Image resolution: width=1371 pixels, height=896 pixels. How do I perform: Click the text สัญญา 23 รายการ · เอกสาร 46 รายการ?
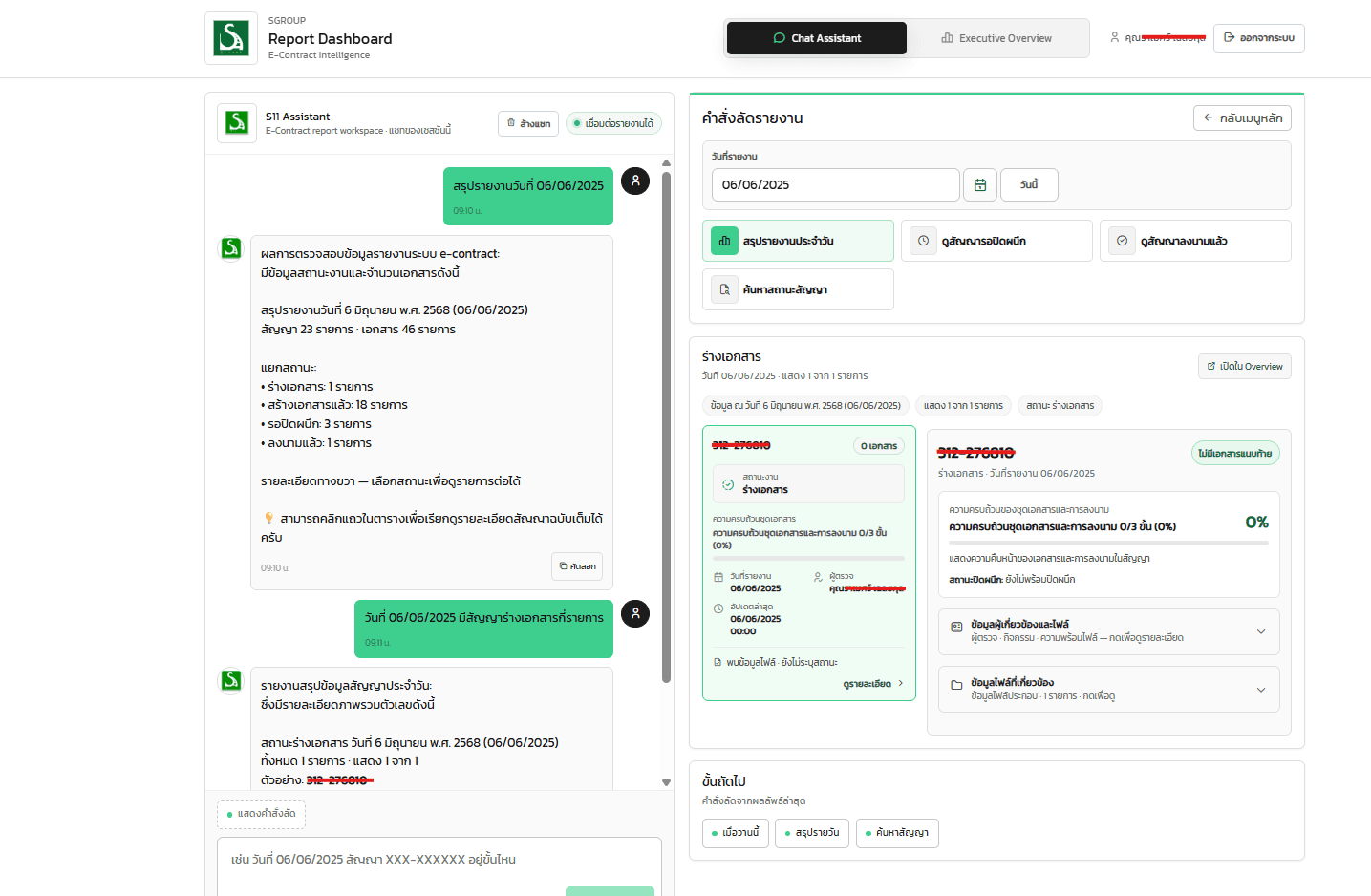click(x=358, y=330)
